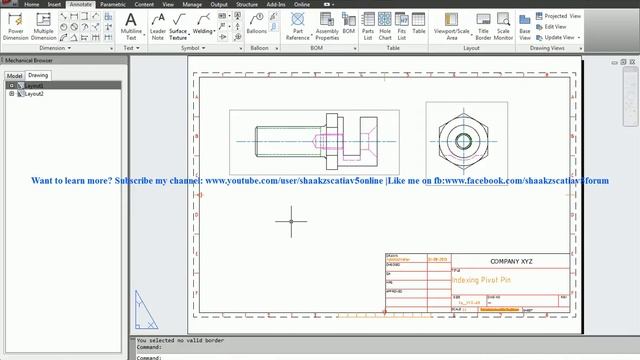Open the Drawing Views panel launcher
This screenshot has width=640, height=360.
coord(581,49)
